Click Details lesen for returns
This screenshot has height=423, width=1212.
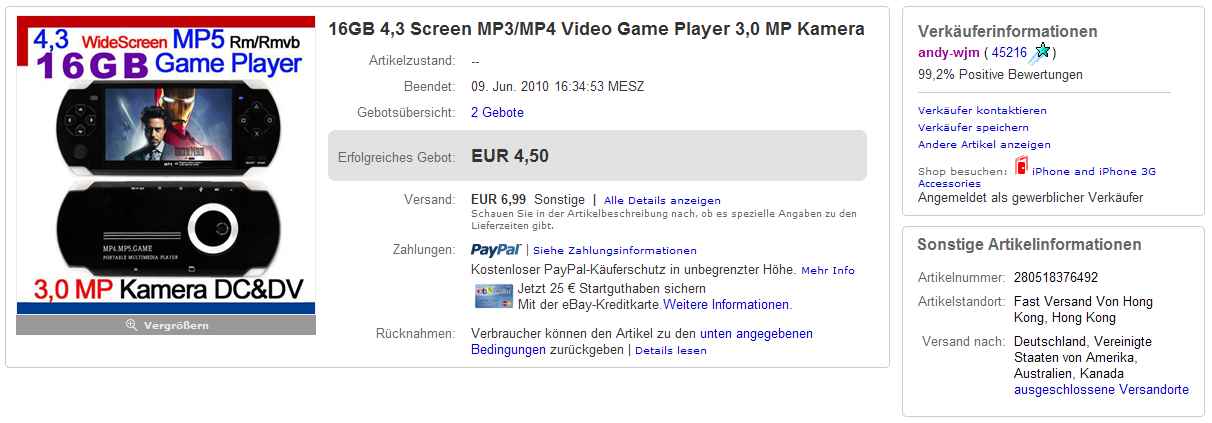click(670, 351)
